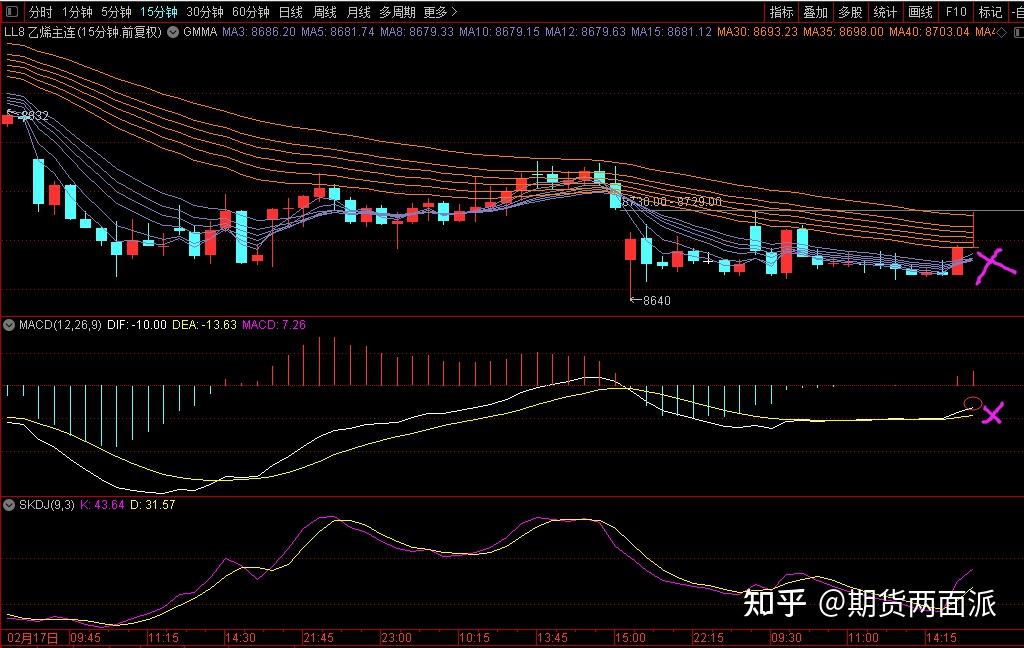Click the MA12: 8679.63 value

585,31
